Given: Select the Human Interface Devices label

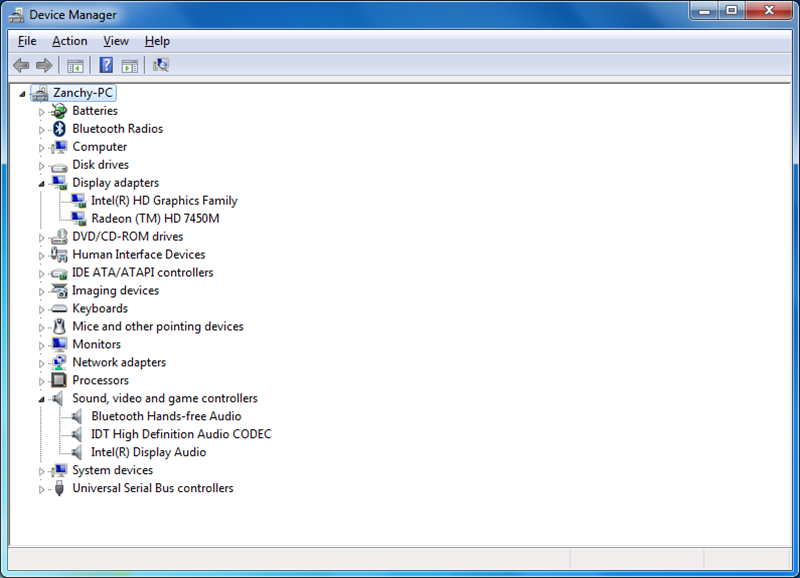Looking at the screenshot, I should pyautogui.click(x=139, y=255).
